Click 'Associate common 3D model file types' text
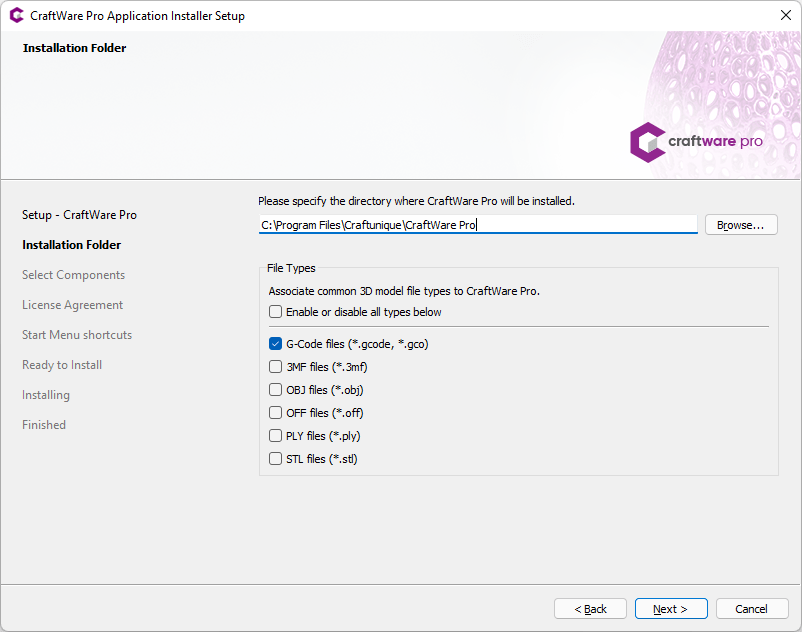The image size is (802, 632). click(x=404, y=291)
